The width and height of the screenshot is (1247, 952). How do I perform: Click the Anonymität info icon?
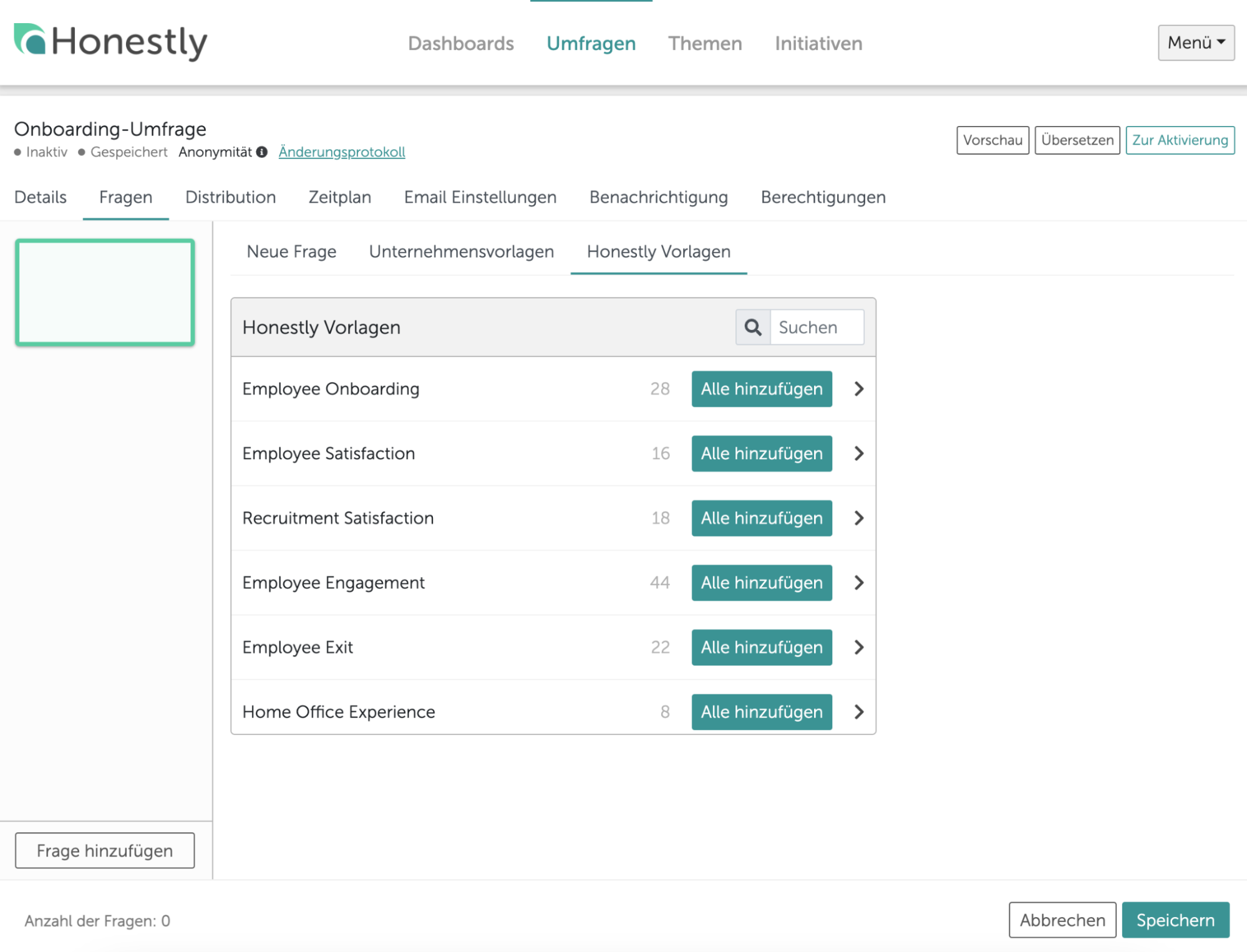262,152
